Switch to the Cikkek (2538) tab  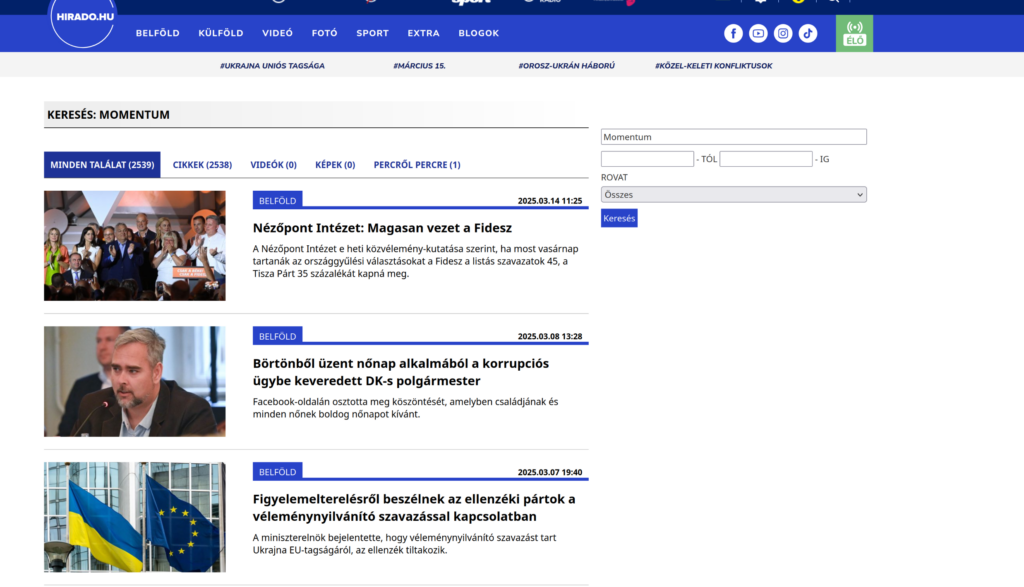(202, 165)
